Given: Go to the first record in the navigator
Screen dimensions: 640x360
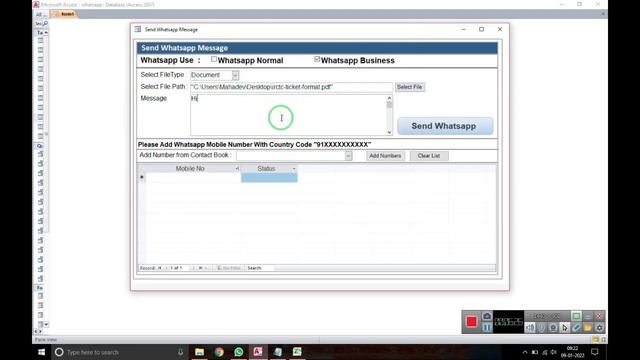Looking at the screenshot, I should (x=160, y=268).
